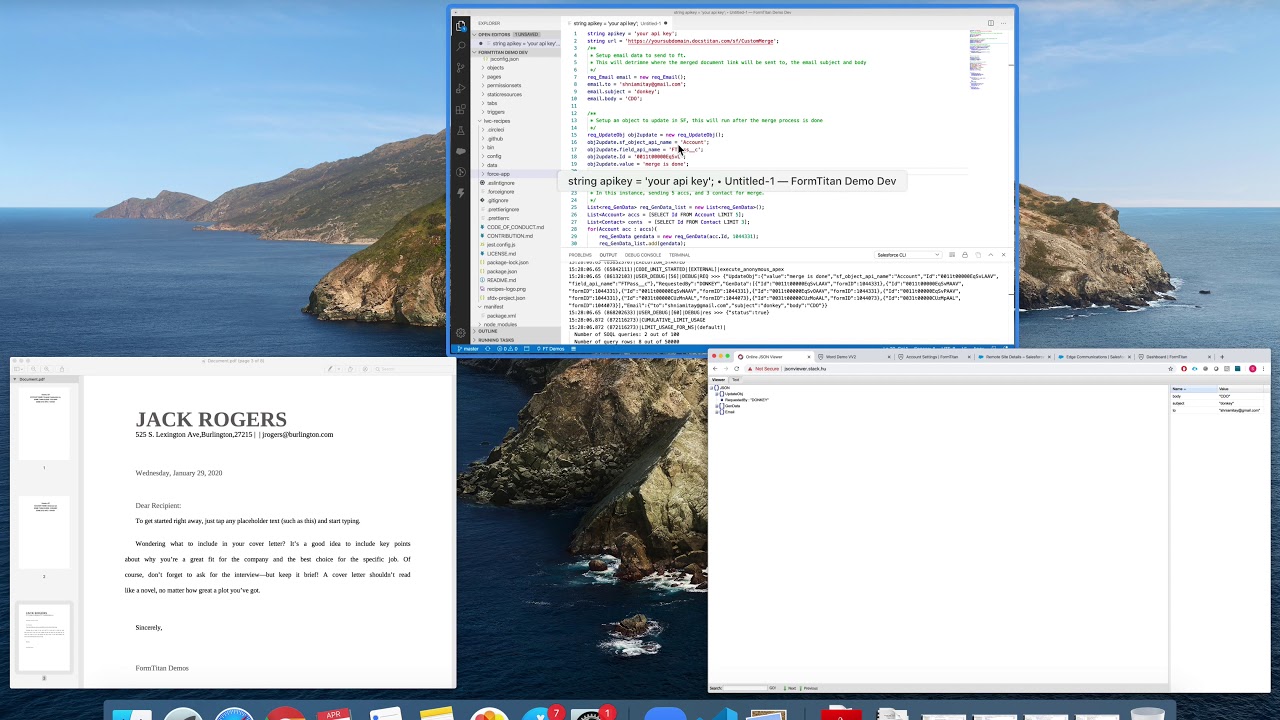Screen dimensions: 1280x720
Task: Open the Explorer icon in VS Code activity bar
Action: [460, 26]
